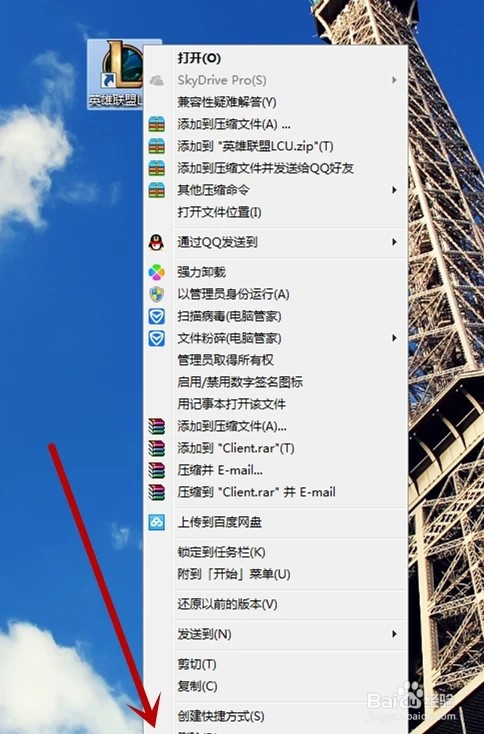Select 上传到百度网盘
Image resolution: width=484 pixels, height=734 pixels.
[275, 522]
